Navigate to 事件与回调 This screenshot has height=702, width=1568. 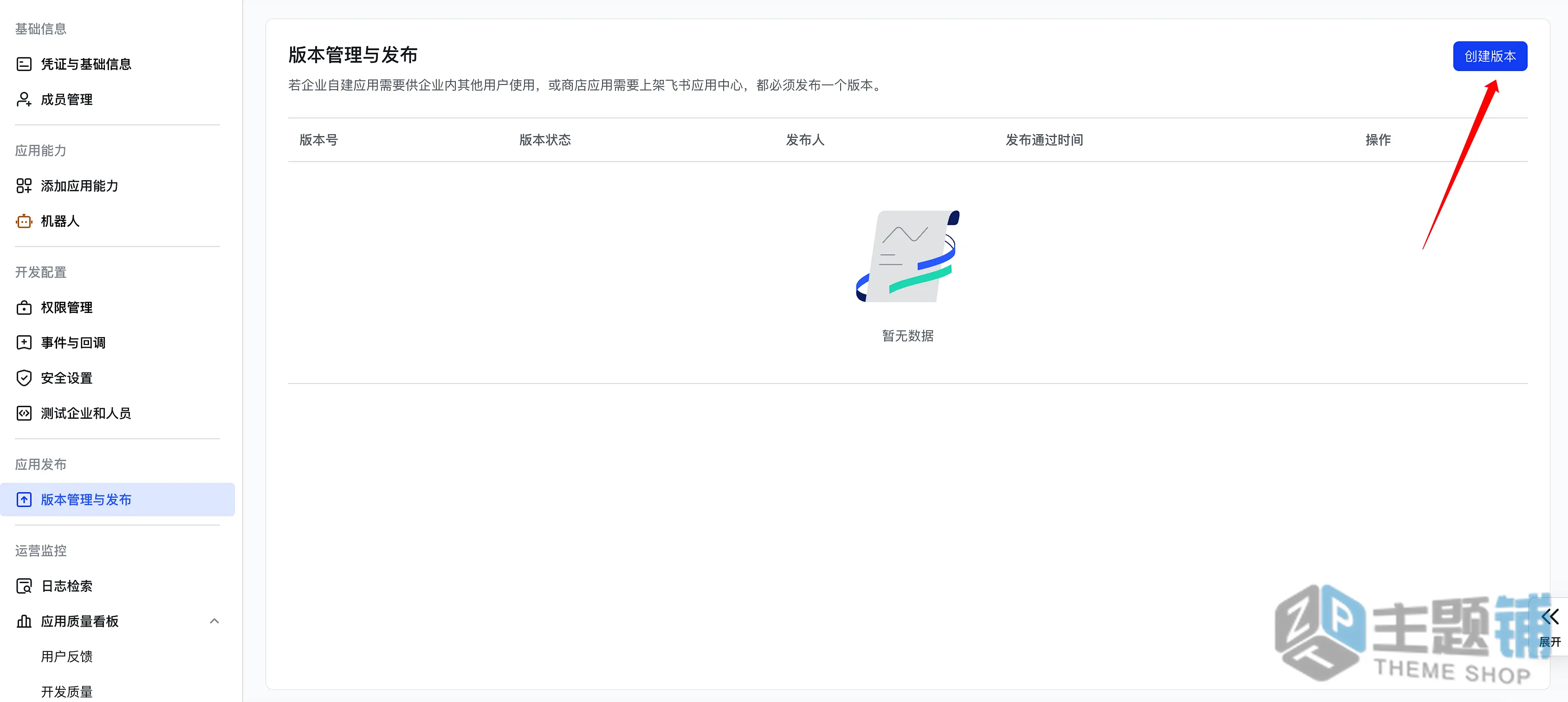coord(117,343)
